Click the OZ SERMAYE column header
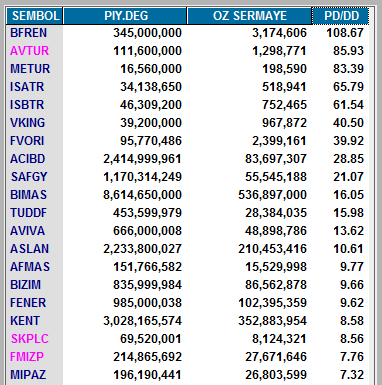 coord(249,16)
